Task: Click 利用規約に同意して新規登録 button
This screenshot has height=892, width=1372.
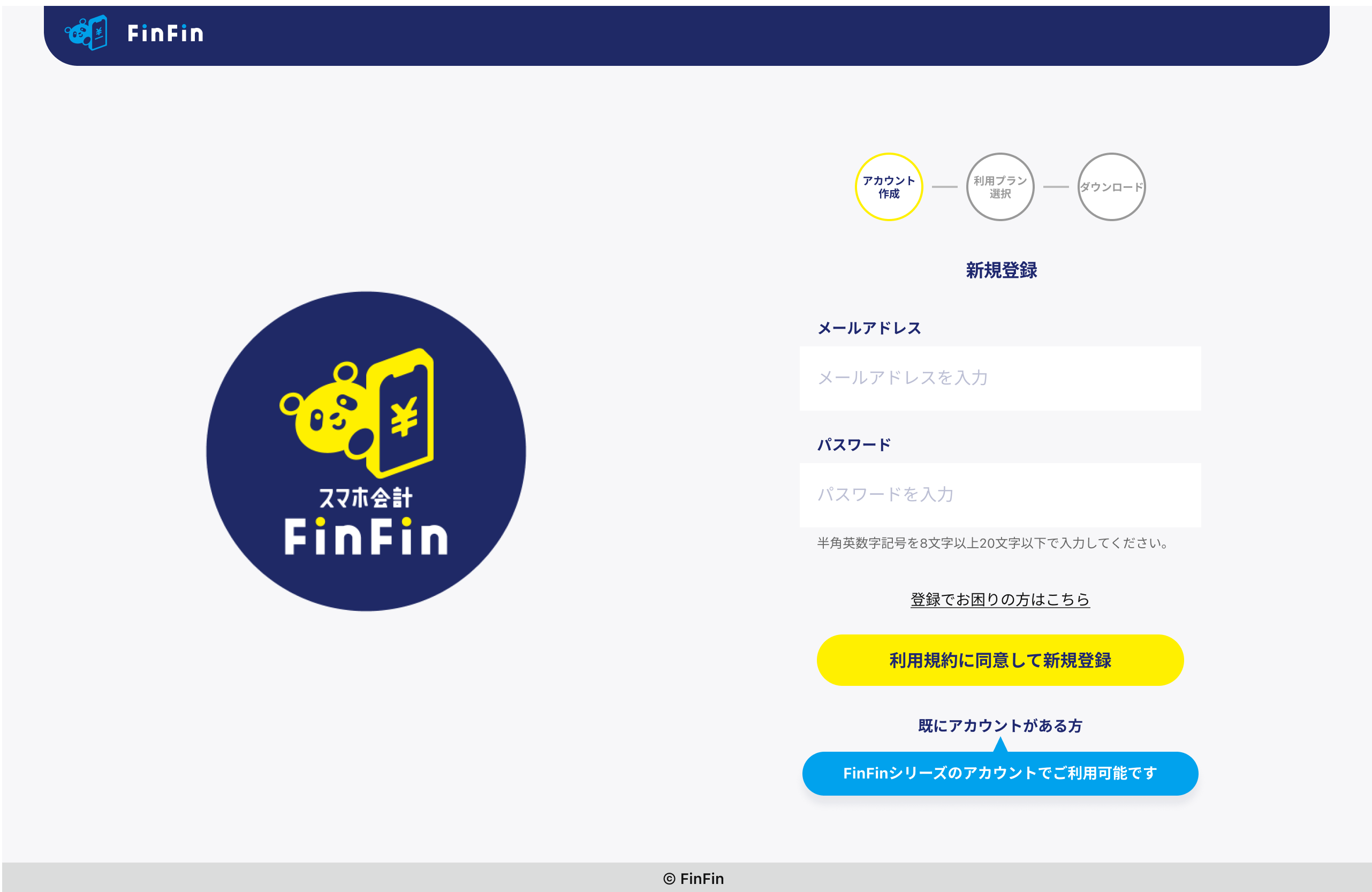Action: [1000, 660]
